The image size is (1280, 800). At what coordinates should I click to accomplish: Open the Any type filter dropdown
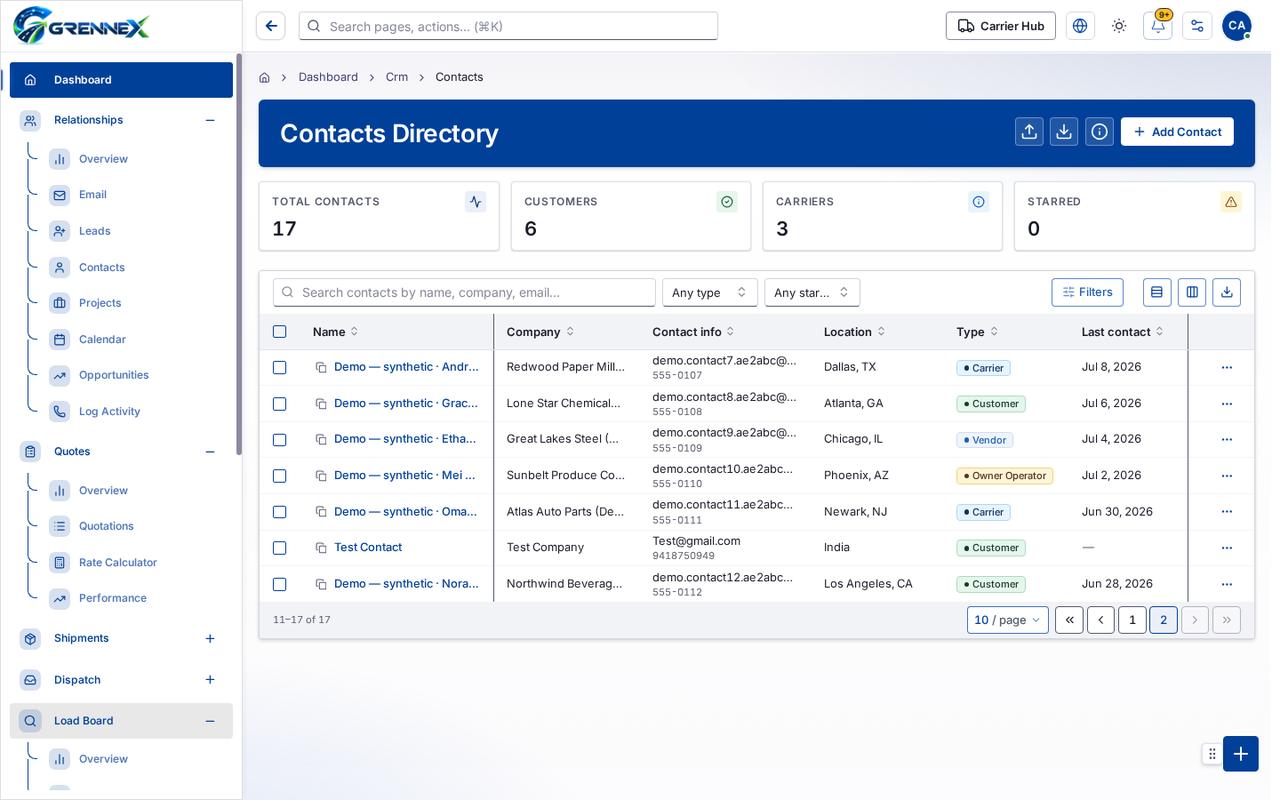coord(709,292)
